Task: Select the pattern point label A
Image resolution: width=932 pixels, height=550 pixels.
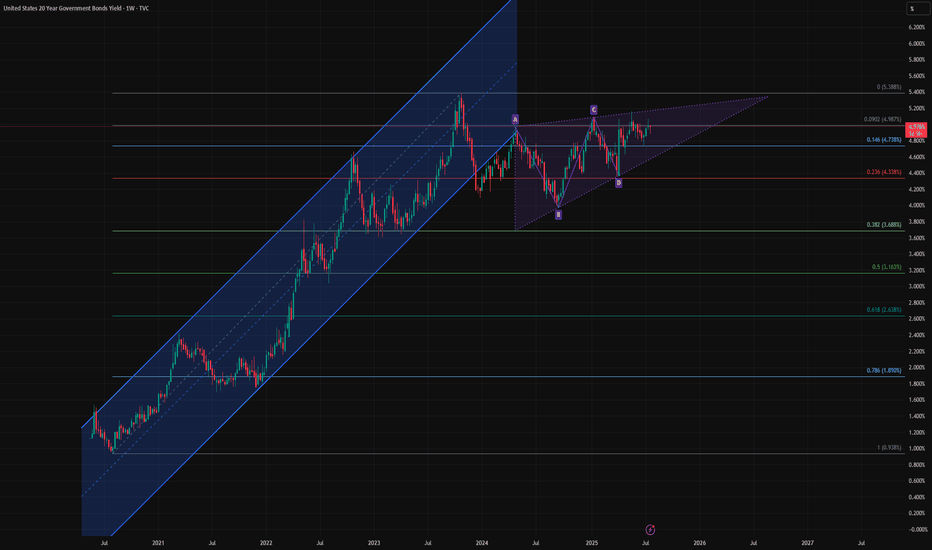Action: click(515, 120)
